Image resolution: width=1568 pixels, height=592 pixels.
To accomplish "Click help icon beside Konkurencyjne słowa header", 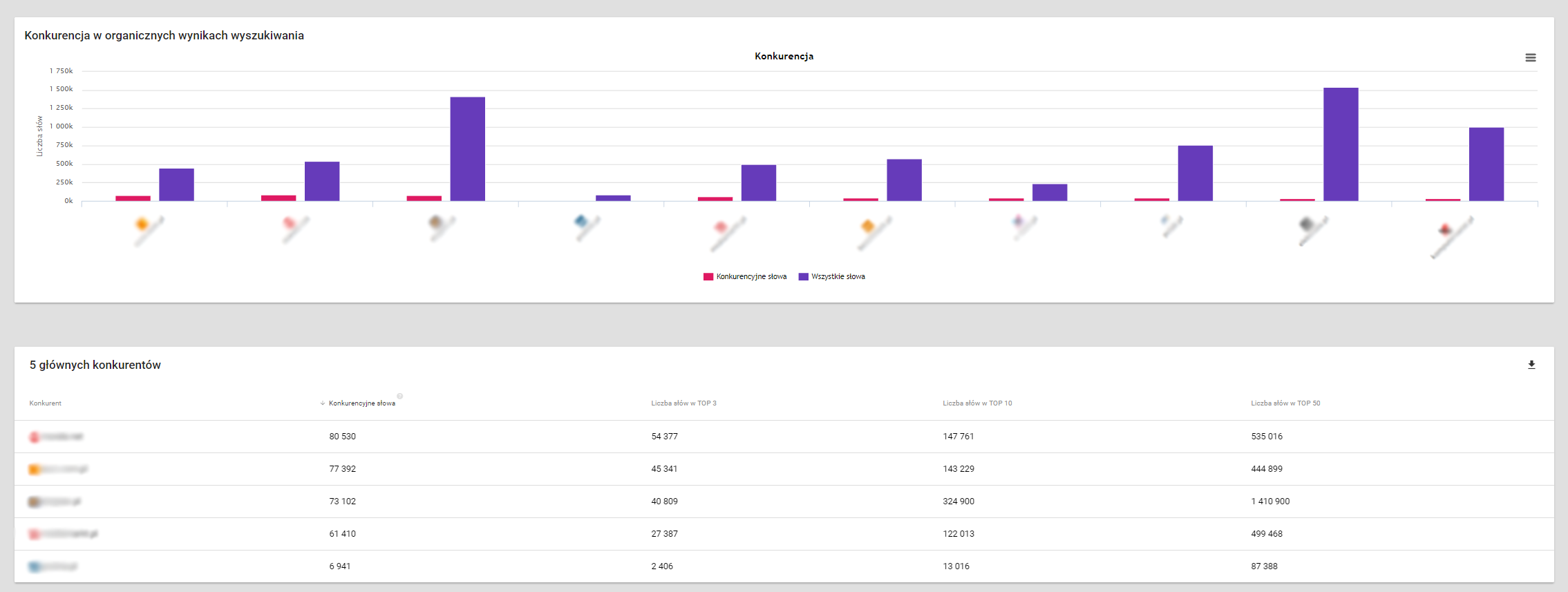I will (x=400, y=397).
